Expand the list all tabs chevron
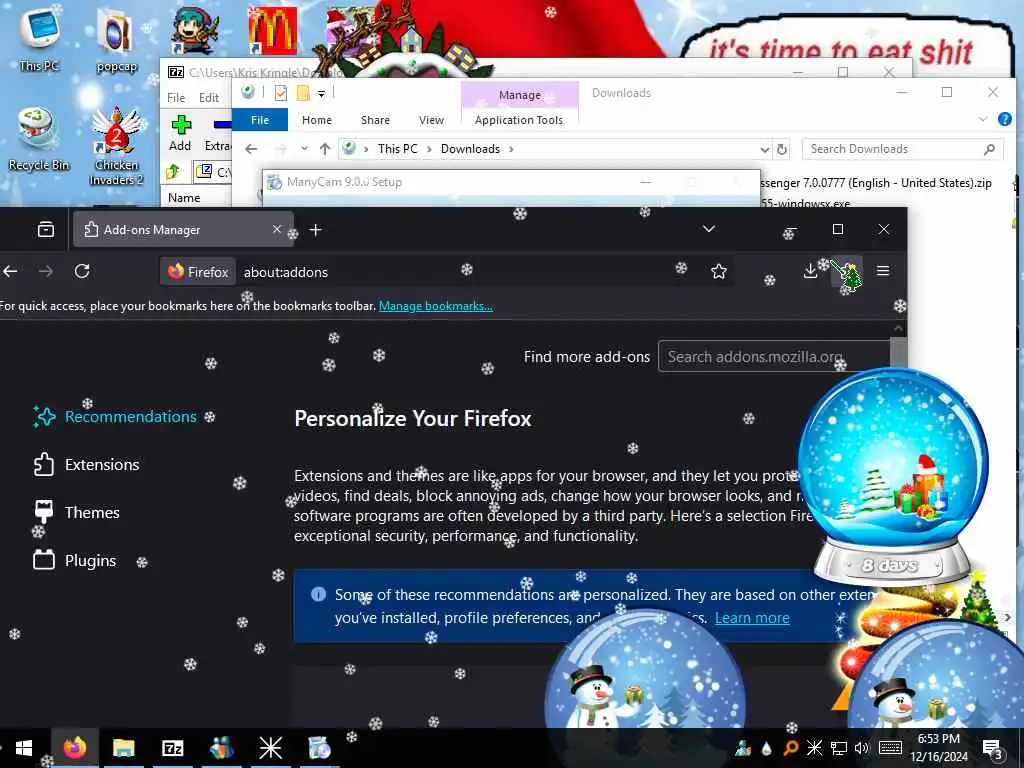The image size is (1024, 768). coord(709,229)
